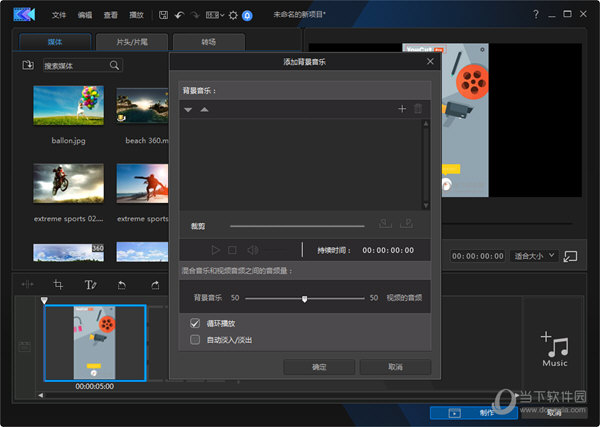The height and width of the screenshot is (427, 600).
Task: Enable the 自动淡入/淡出 auto fade checkbox
Action: click(196, 339)
